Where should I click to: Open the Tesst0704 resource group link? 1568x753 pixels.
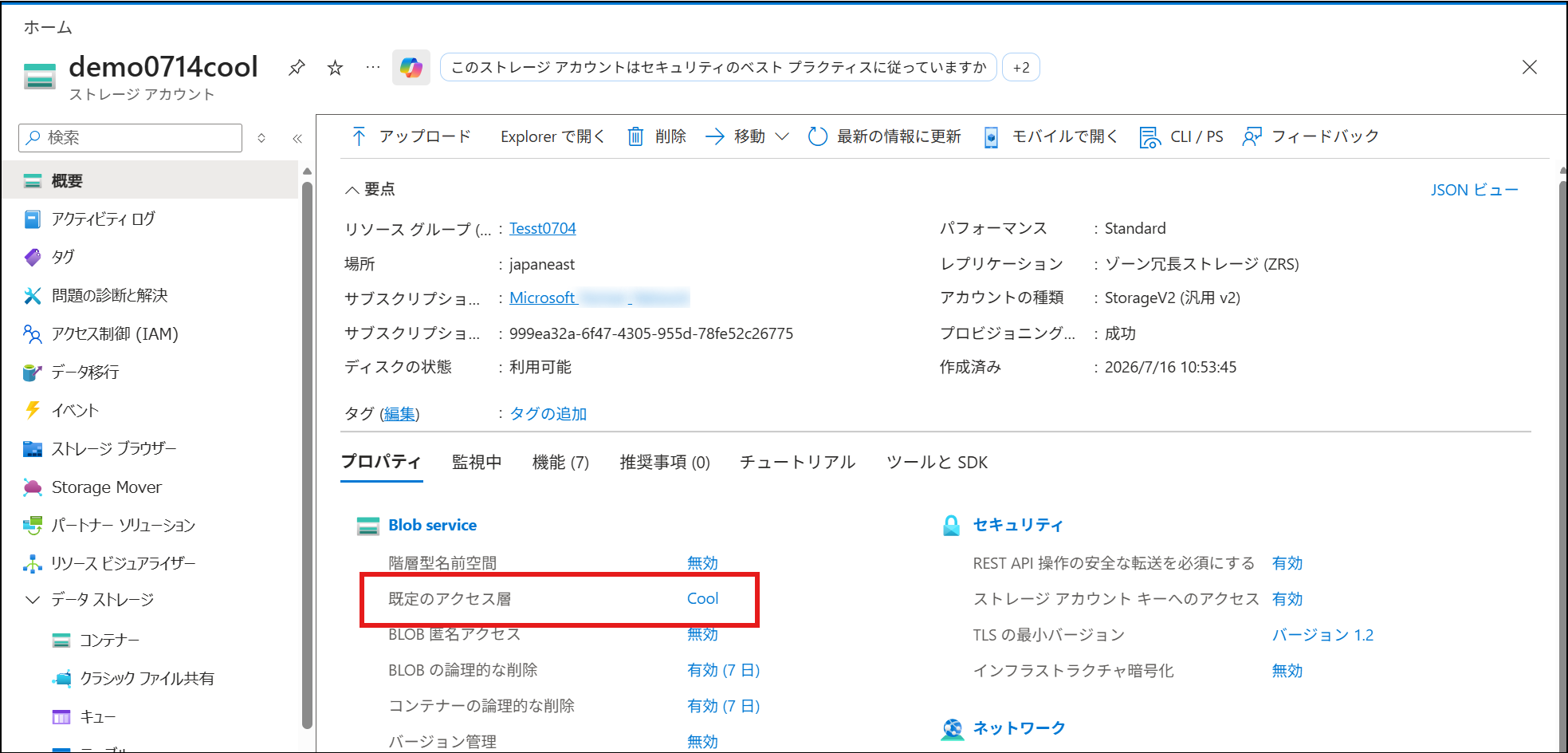(543, 228)
